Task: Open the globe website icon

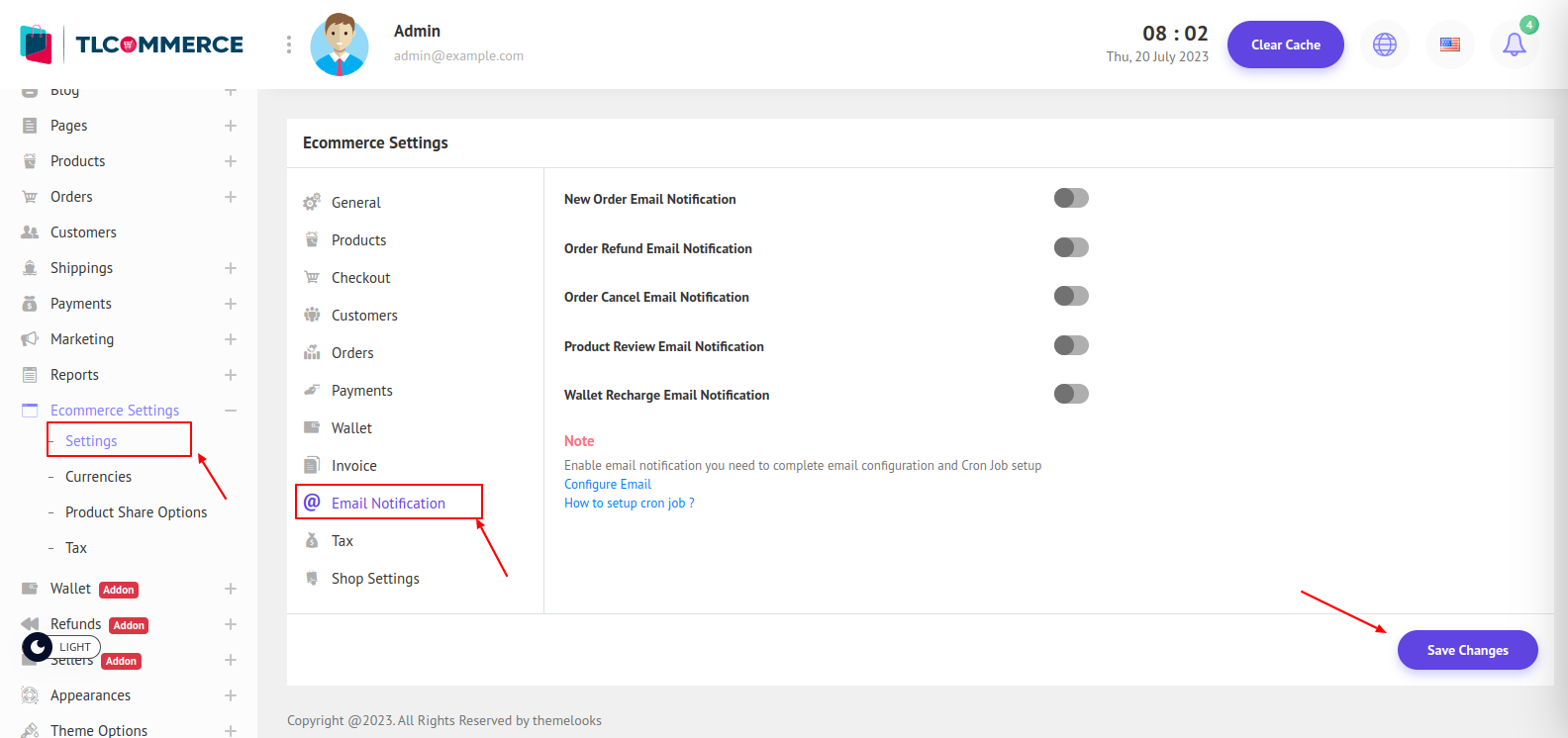Action: (1384, 45)
